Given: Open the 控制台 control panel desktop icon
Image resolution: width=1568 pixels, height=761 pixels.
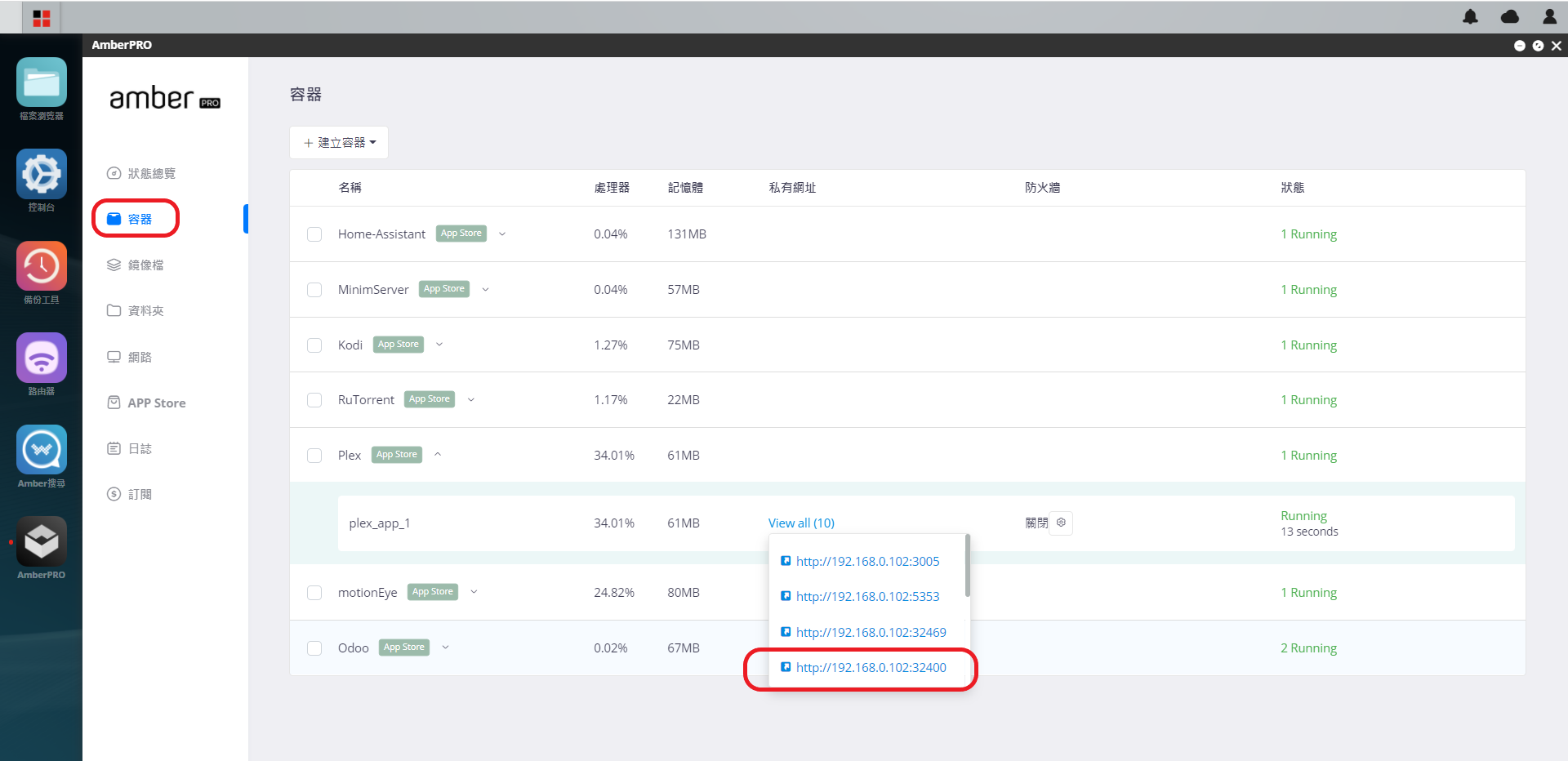Looking at the screenshot, I should tap(41, 174).
